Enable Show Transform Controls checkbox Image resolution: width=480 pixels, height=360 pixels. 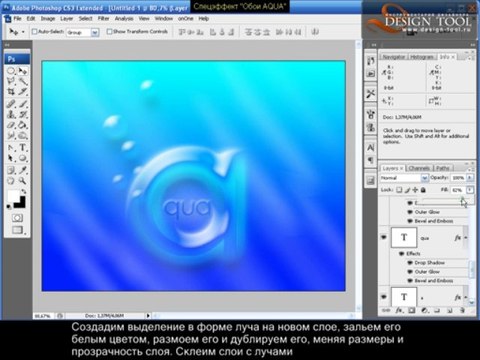(109, 32)
